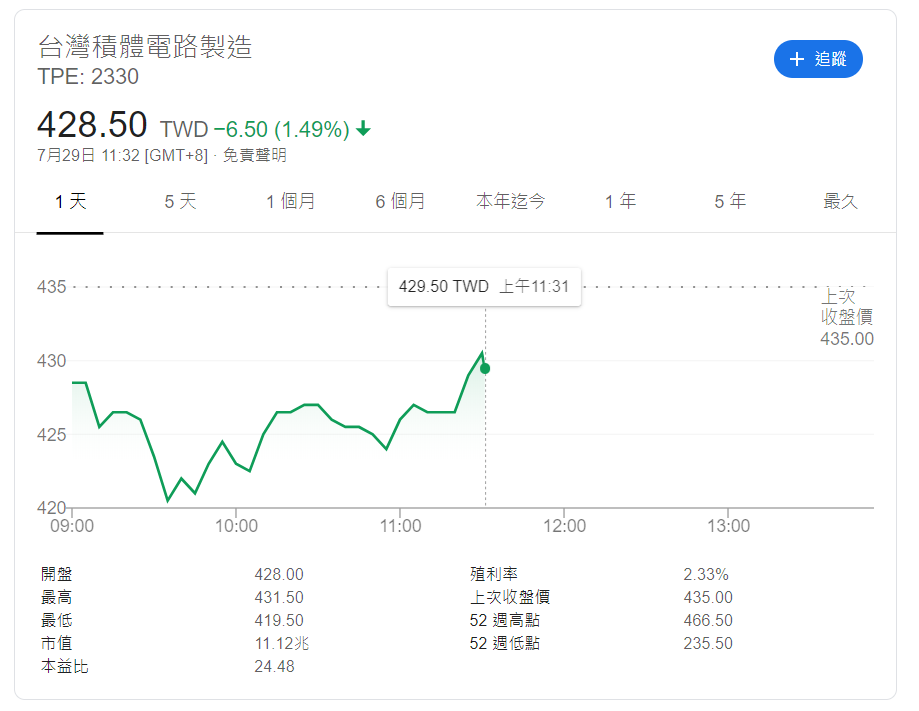
Task: Click the −6.50 (1.49%) change value
Action: 281,129
